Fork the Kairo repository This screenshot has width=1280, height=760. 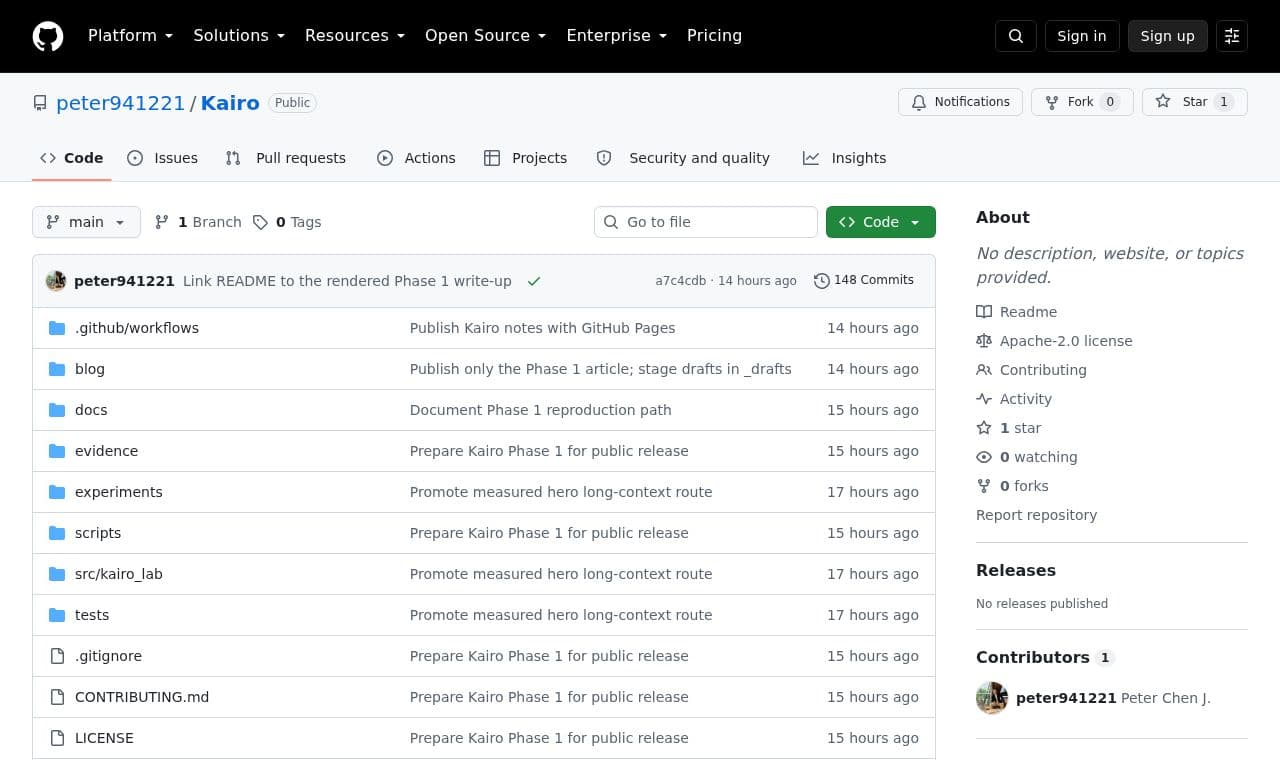point(1082,102)
